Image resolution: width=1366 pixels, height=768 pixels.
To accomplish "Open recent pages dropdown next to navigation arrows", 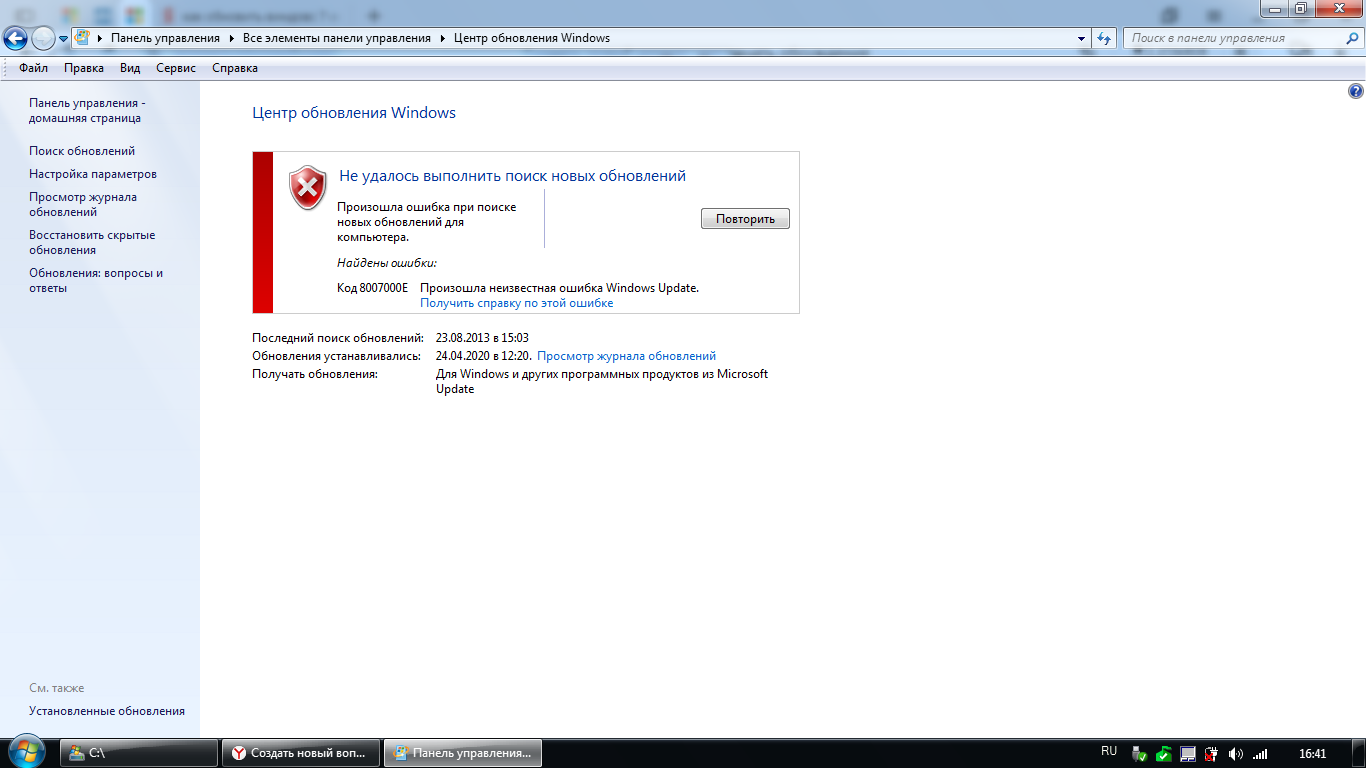I will (63, 39).
